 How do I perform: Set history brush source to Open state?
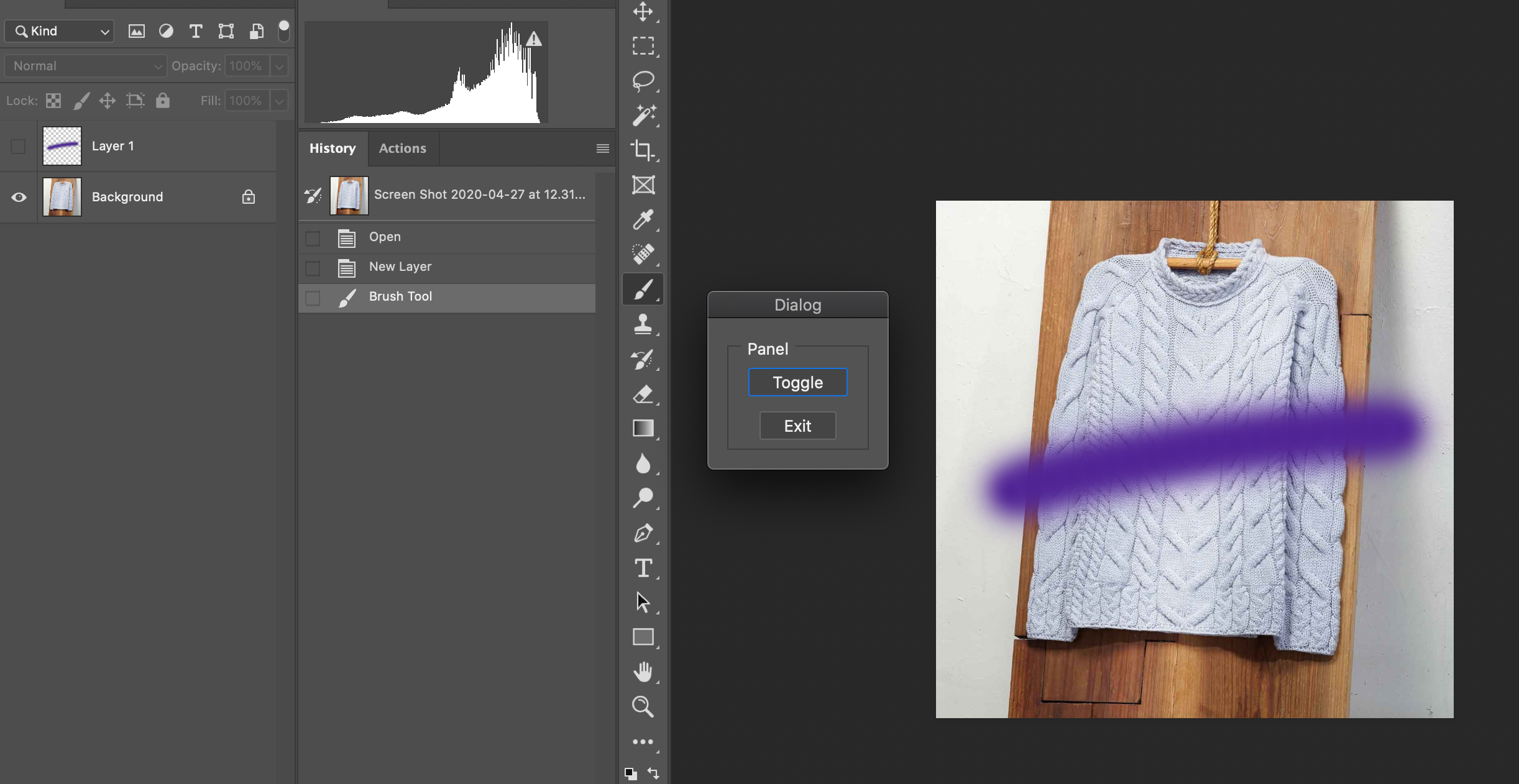click(313, 239)
